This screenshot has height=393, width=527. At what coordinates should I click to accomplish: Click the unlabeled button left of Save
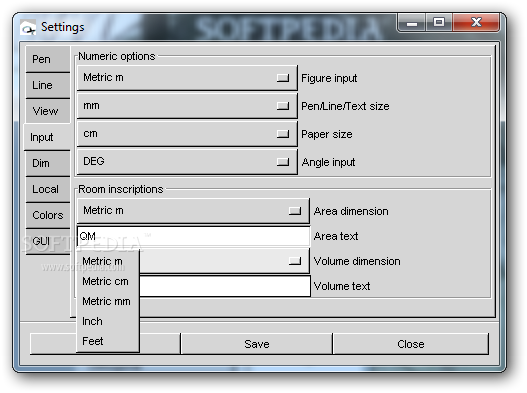point(105,344)
